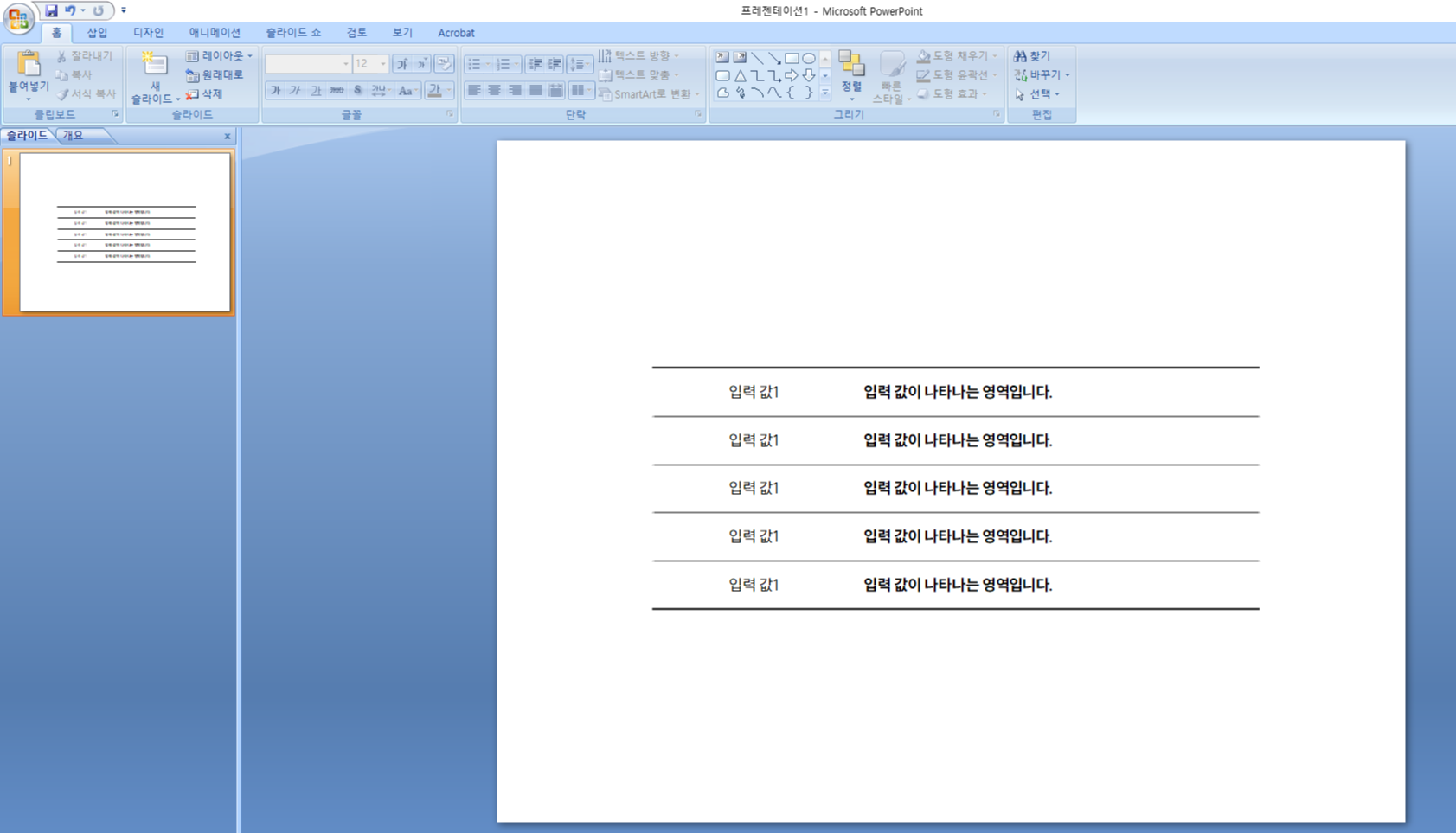Click the 원래대로 reset button

point(215,75)
